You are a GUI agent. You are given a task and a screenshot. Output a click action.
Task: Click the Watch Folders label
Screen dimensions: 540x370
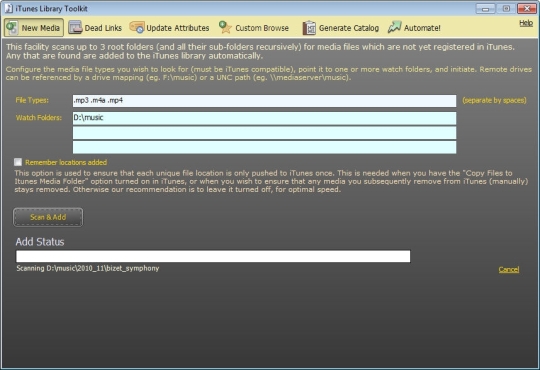39,118
